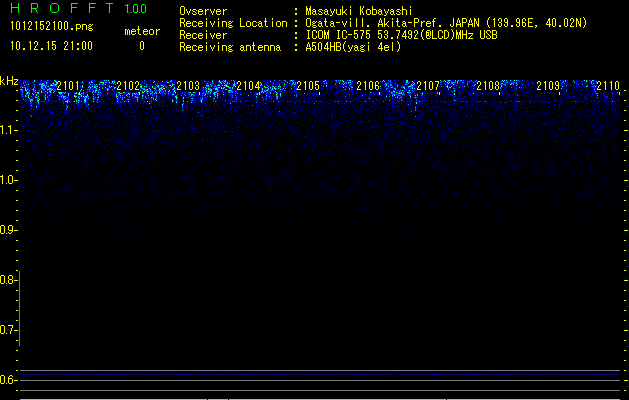Select antenna value A504HB(yagi 4el)
Screen dimensions: 629x400
click(x=353, y=47)
